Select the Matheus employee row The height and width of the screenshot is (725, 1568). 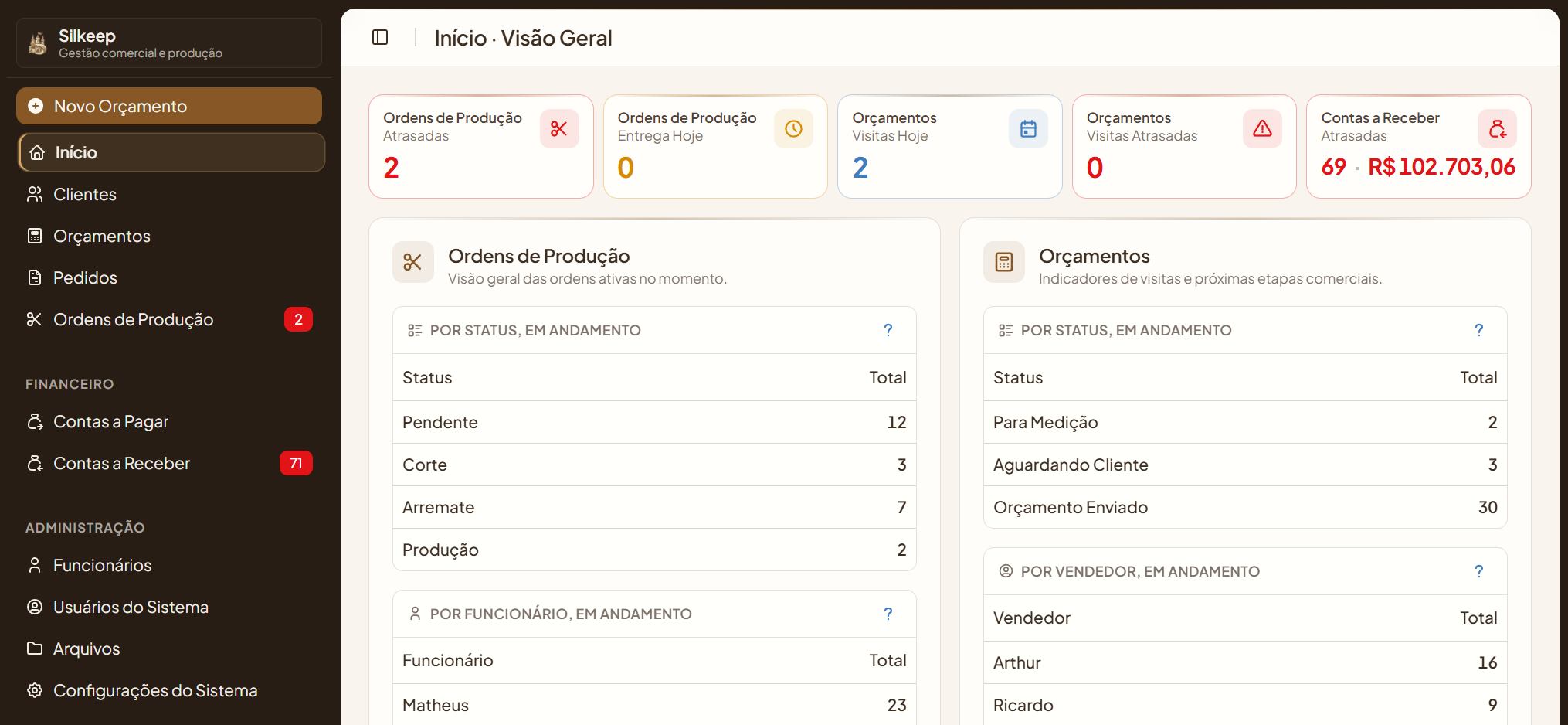(x=654, y=705)
